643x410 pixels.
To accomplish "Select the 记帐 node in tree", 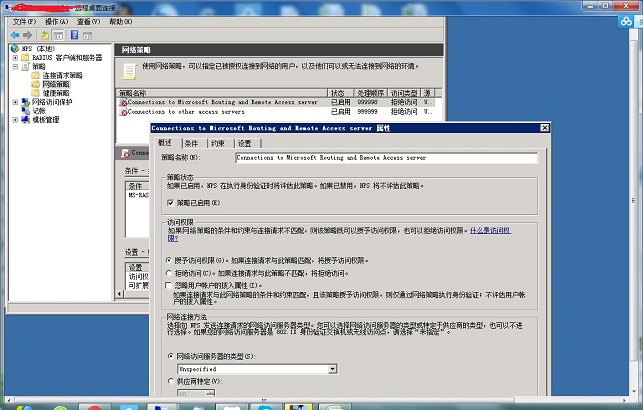I will pyautogui.click(x=39, y=111).
